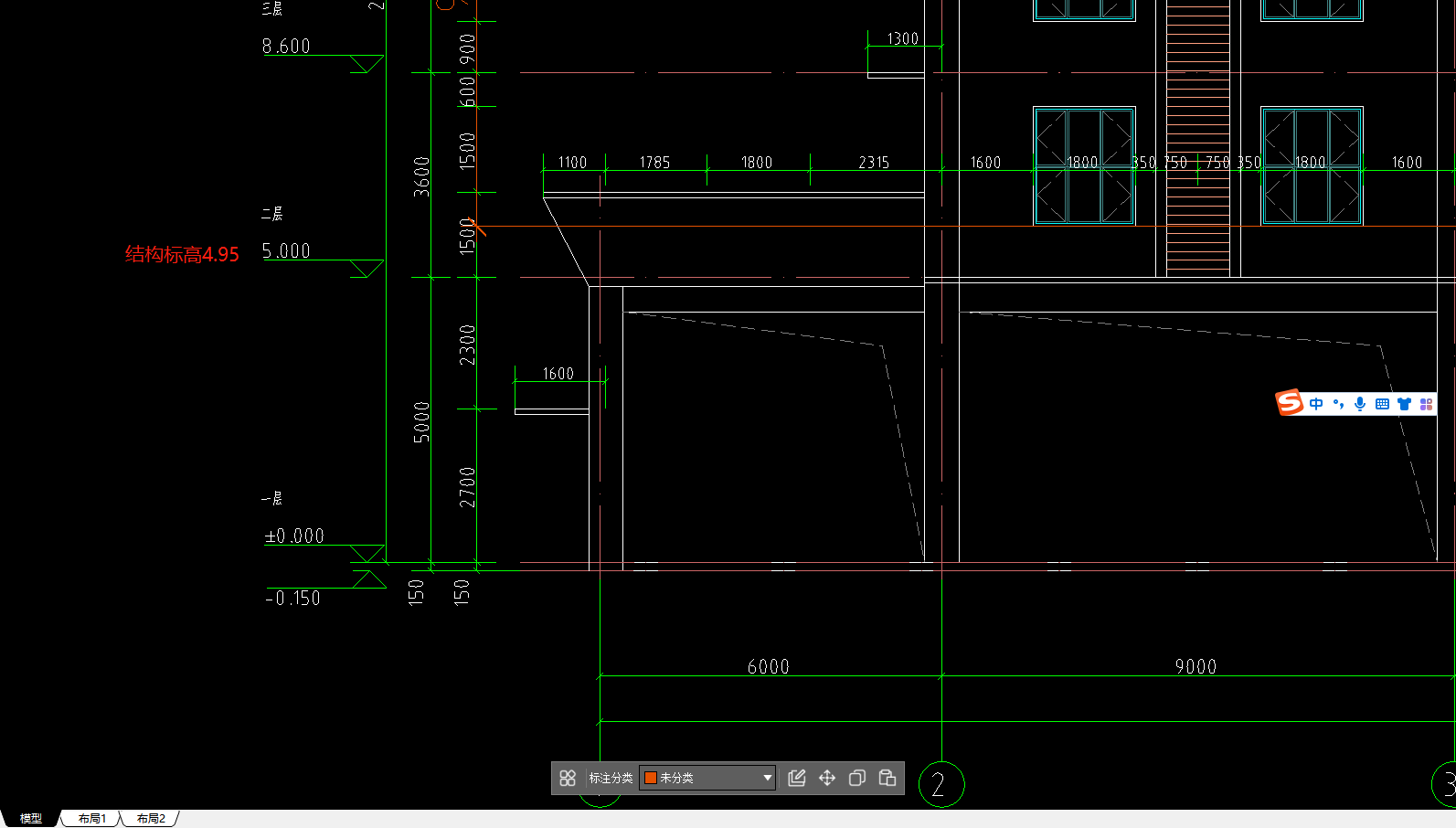Viewport: 1456px width, 828px height.
Task: Click the 一层 floor label
Action: point(272,498)
